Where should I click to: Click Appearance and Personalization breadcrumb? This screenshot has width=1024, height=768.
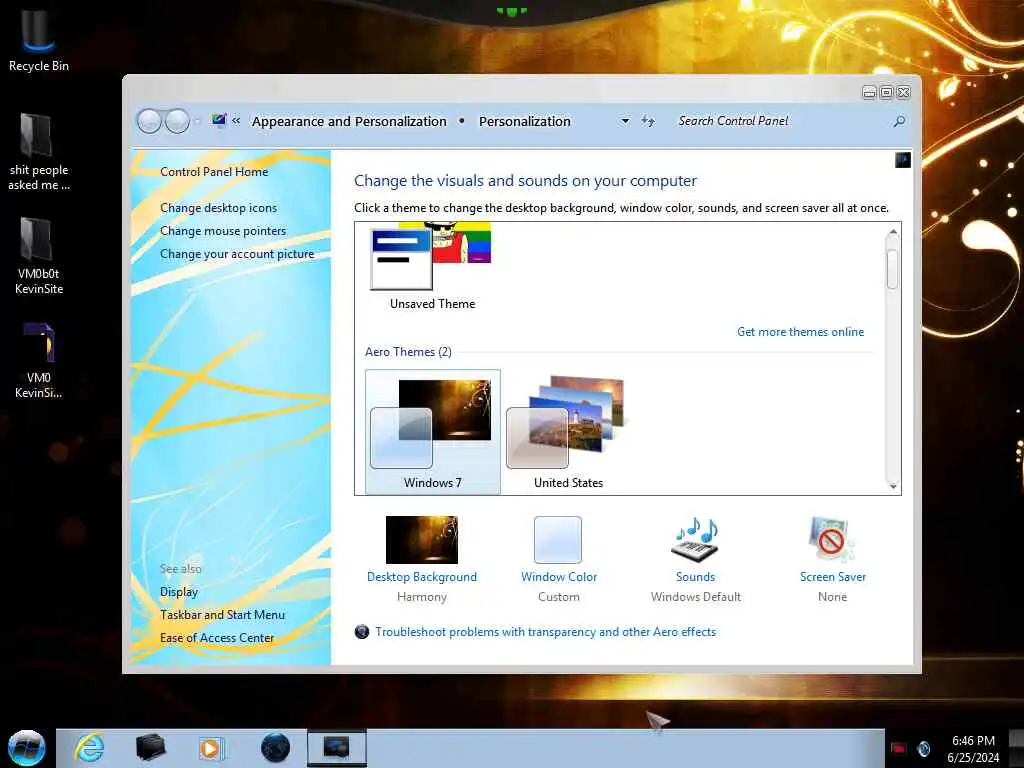[349, 121]
